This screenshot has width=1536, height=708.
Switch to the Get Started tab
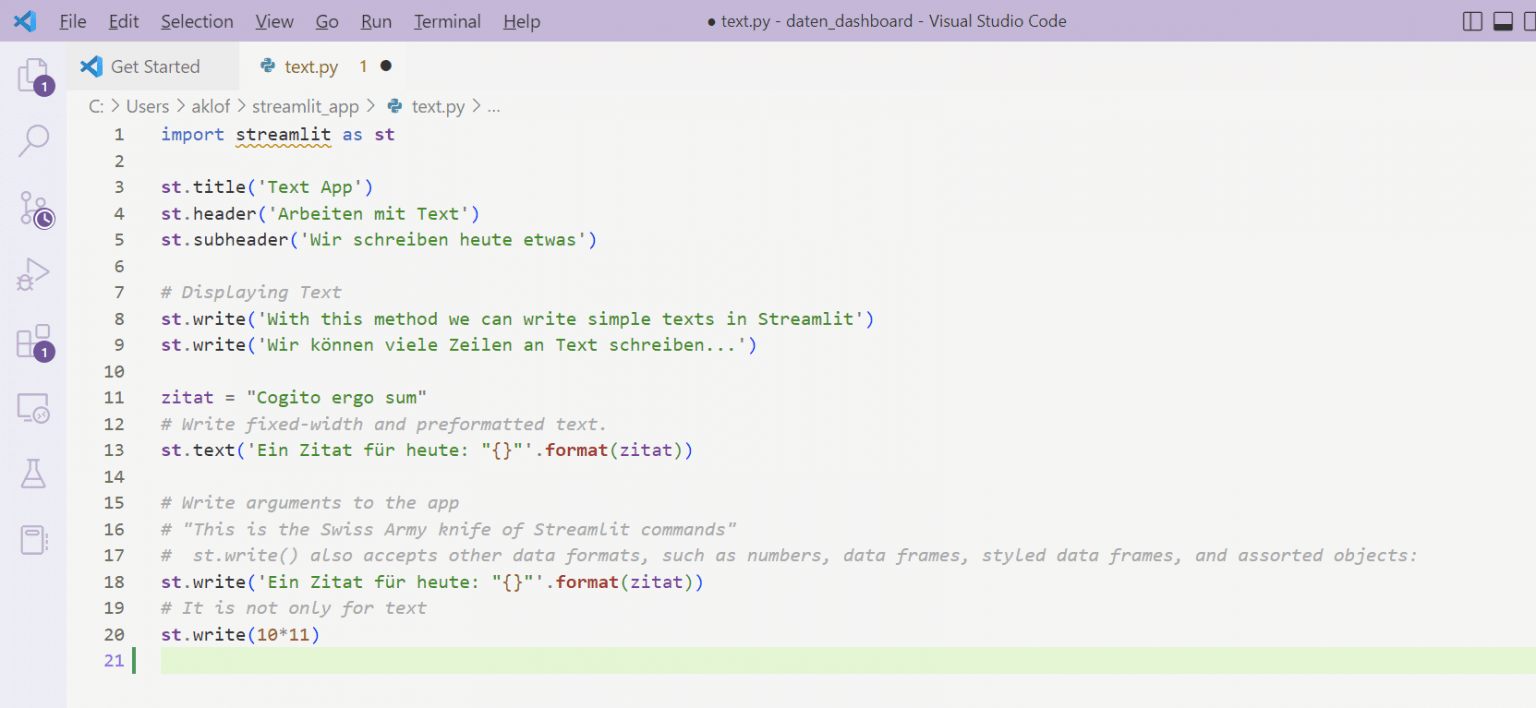(155, 66)
